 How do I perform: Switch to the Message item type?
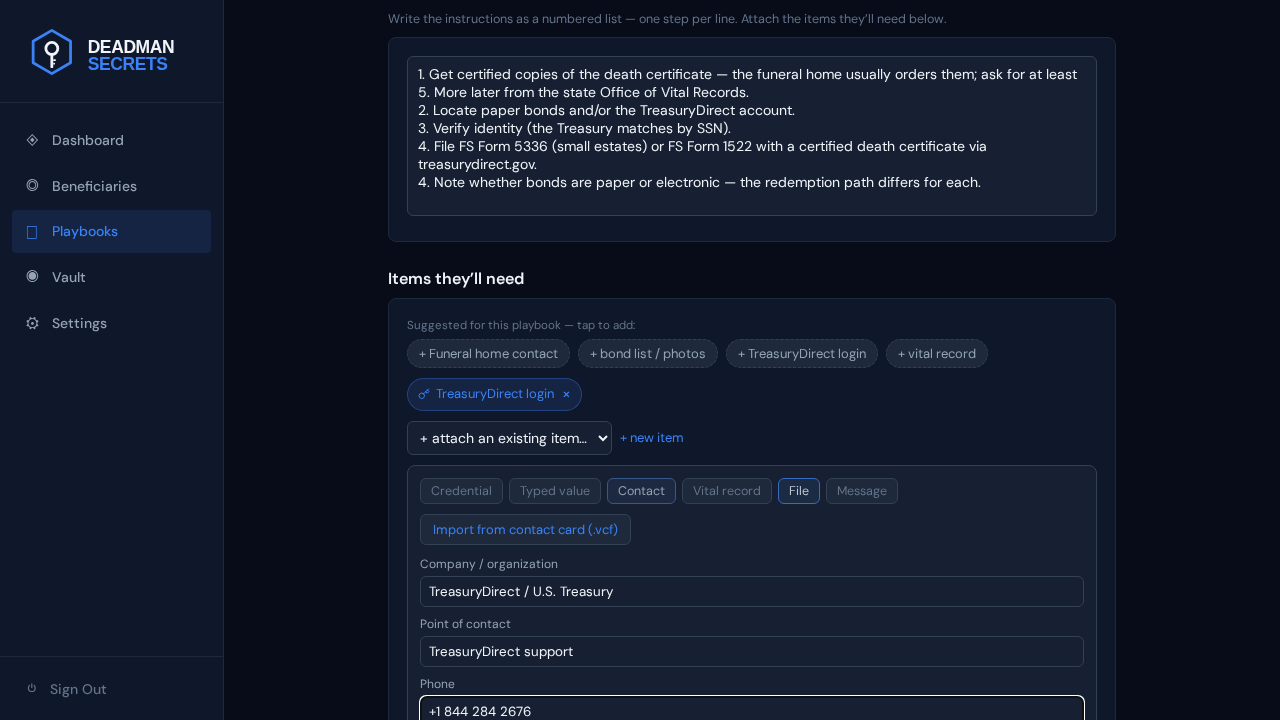click(862, 491)
